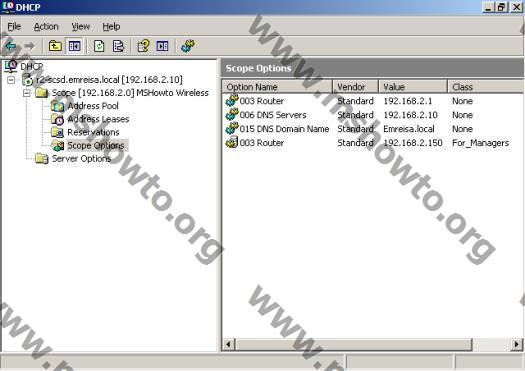This screenshot has height=371, width=525.
Task: Sort by the Option Name column header
Action: pos(277,87)
